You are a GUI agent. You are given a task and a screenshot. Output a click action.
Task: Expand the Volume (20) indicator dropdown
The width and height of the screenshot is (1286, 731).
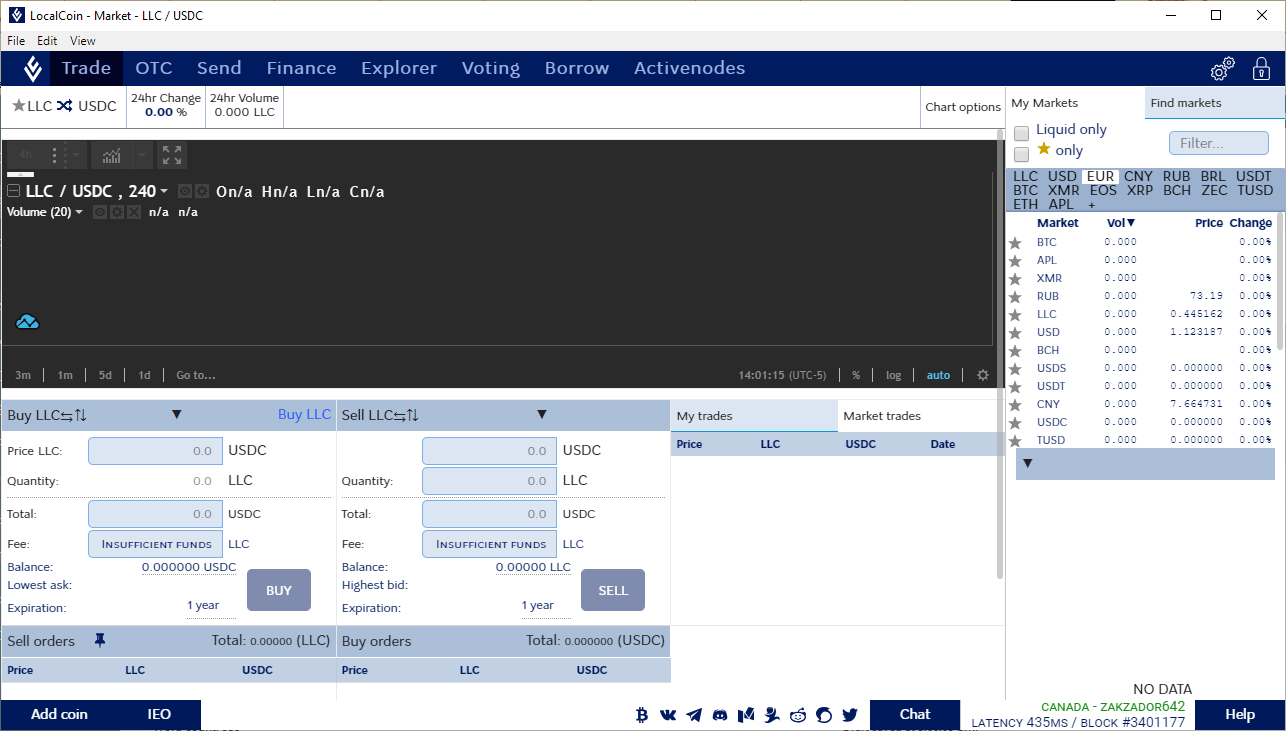[x=79, y=212]
